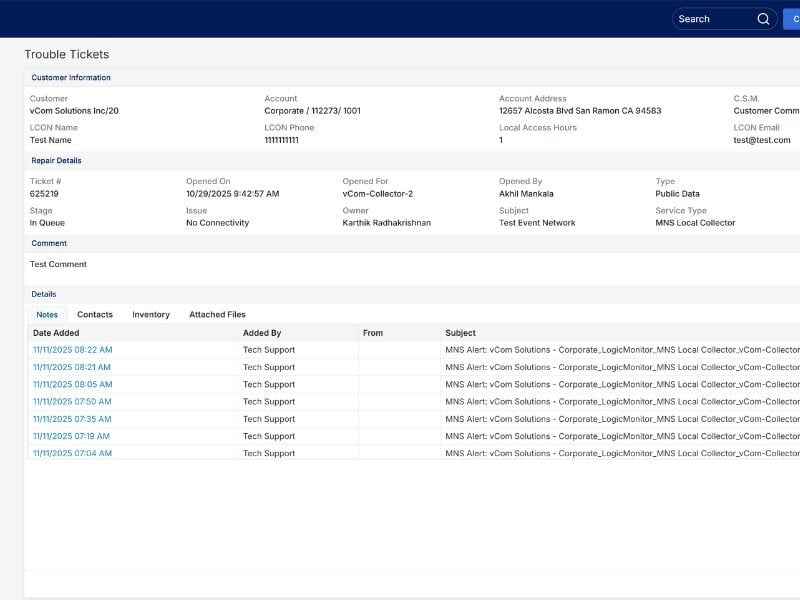Click the 11/11/2025 07:04 AM note link
The image size is (800, 600).
tap(72, 453)
